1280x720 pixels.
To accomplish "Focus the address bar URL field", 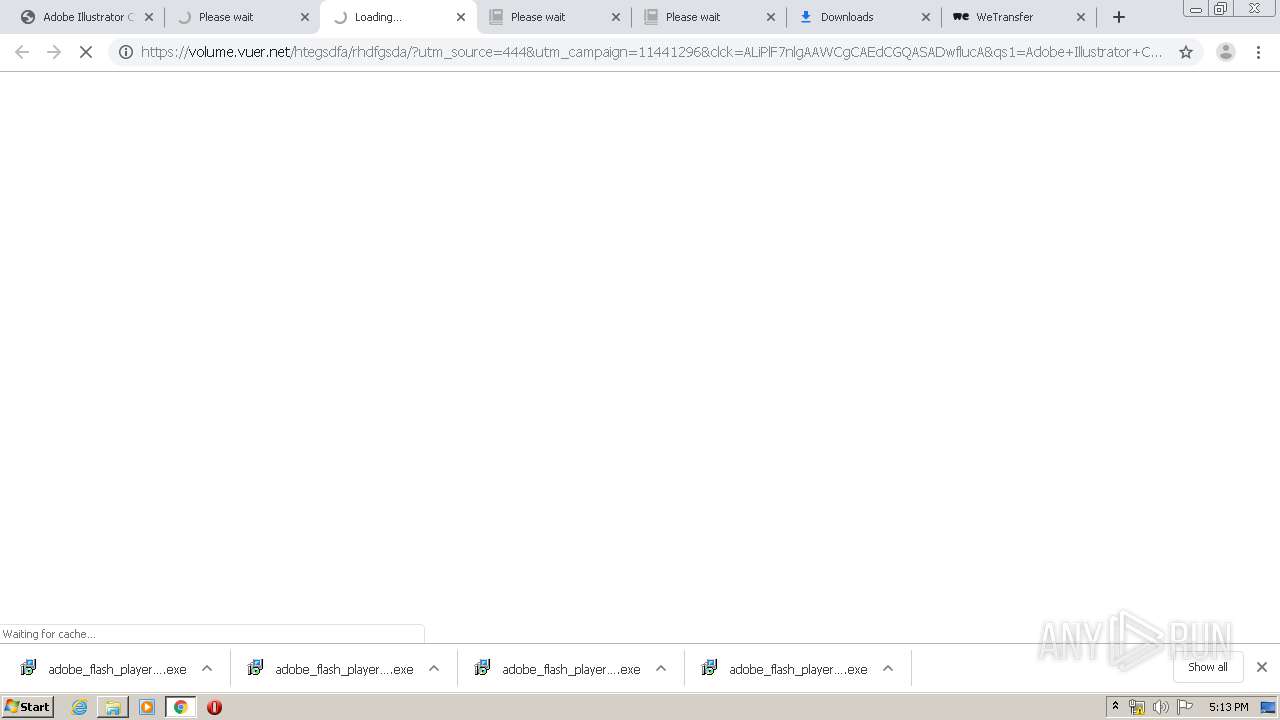I will 650,52.
